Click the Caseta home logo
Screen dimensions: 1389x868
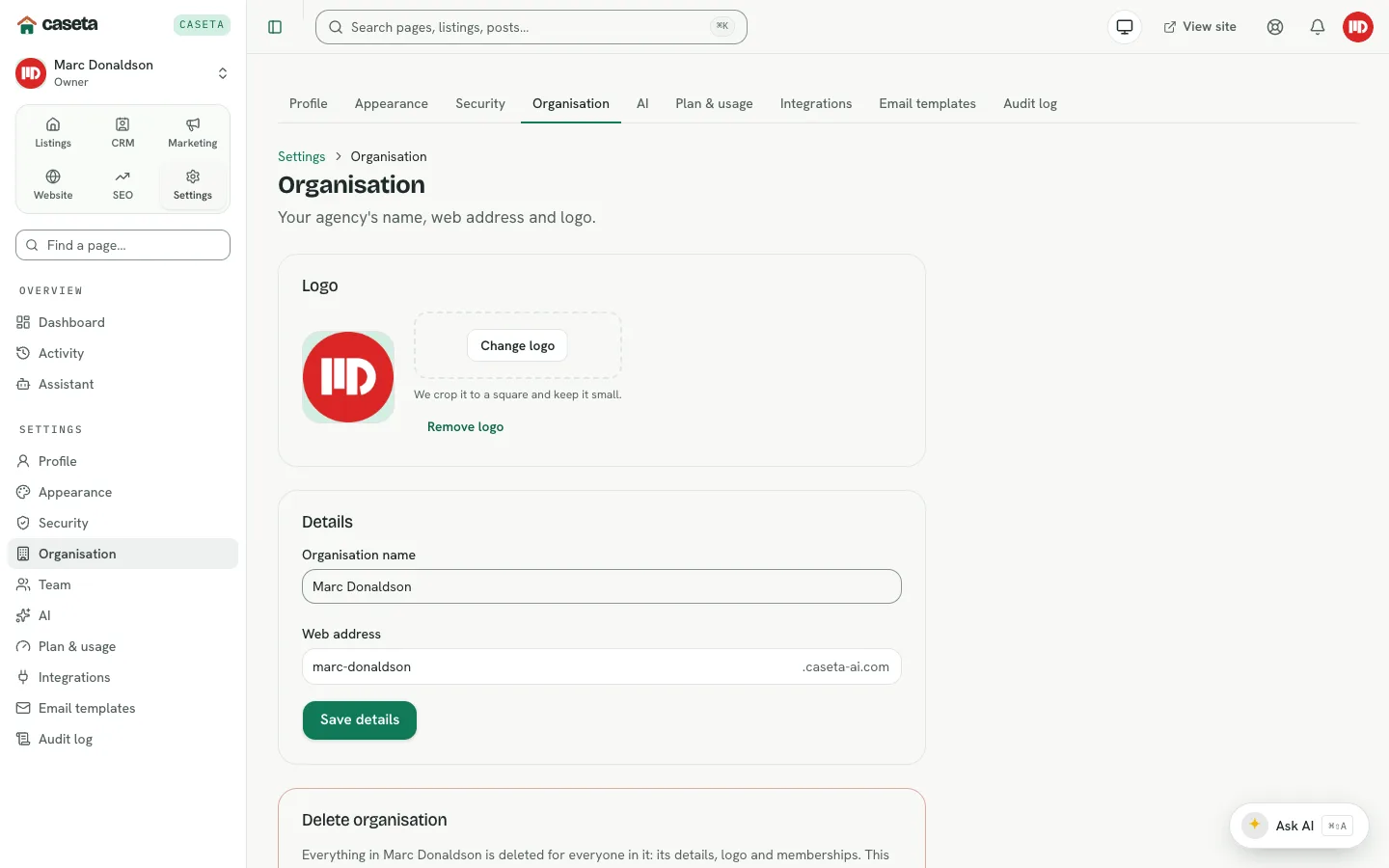(x=58, y=24)
